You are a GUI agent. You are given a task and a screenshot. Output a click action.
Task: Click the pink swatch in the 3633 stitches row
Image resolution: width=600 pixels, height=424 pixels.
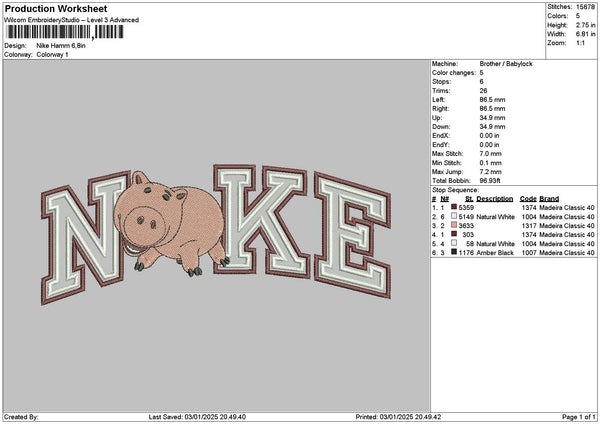454,225
